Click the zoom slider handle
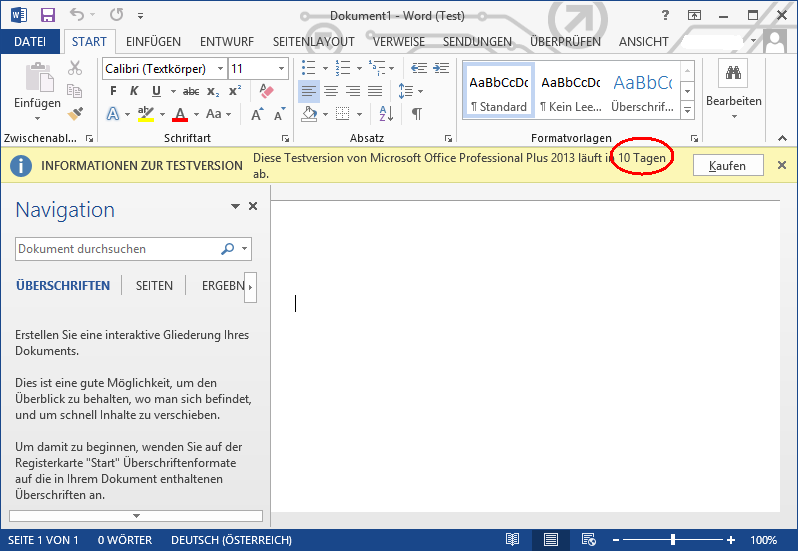This screenshot has width=798, height=551. 673,539
